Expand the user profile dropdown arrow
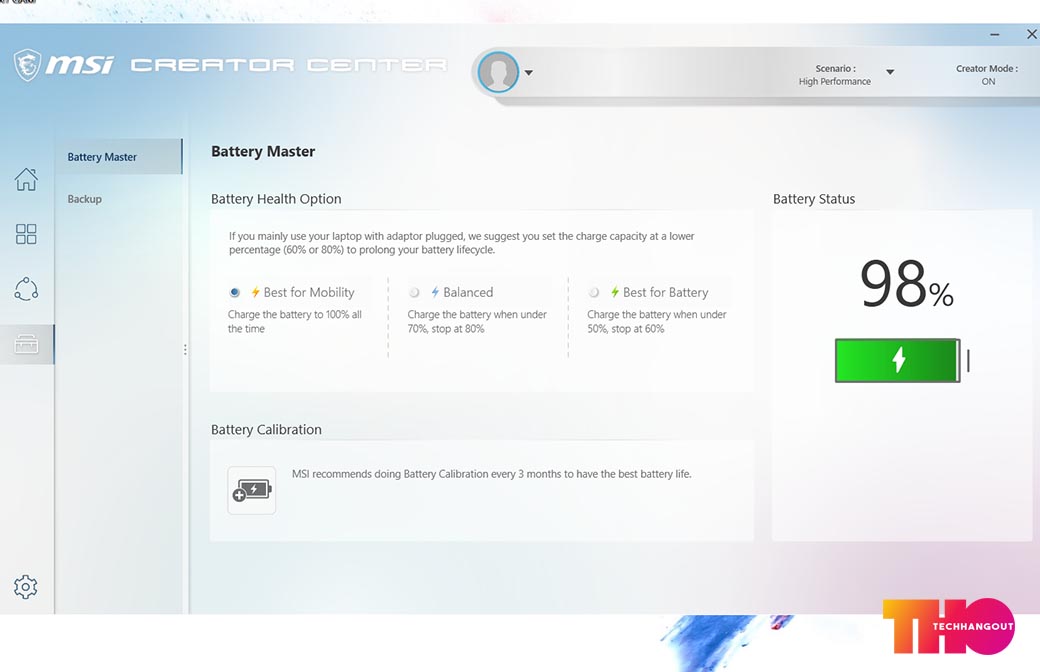 (529, 72)
